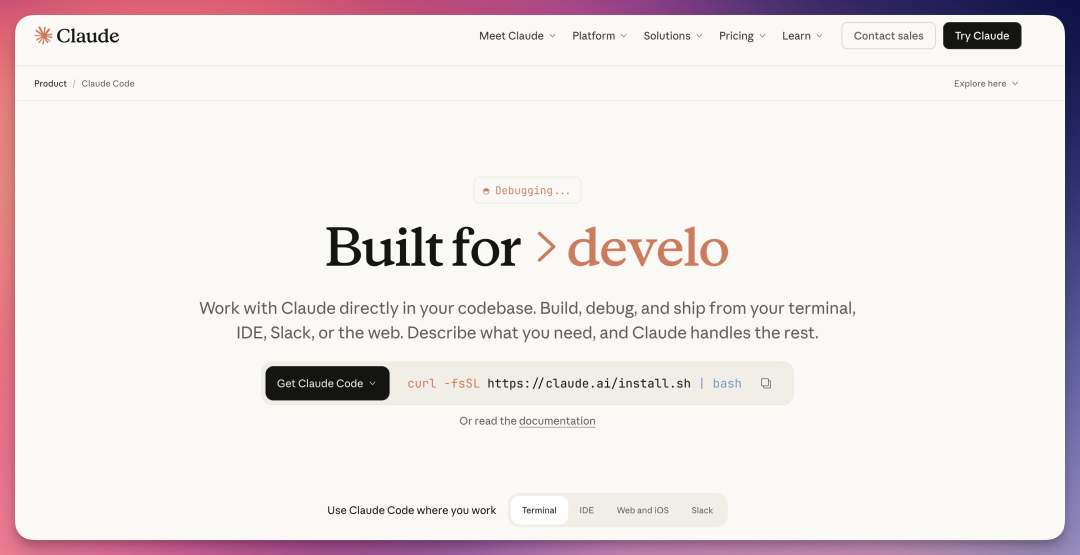This screenshot has width=1080, height=555.
Task: Switch to the Slack tab
Action: click(702, 510)
